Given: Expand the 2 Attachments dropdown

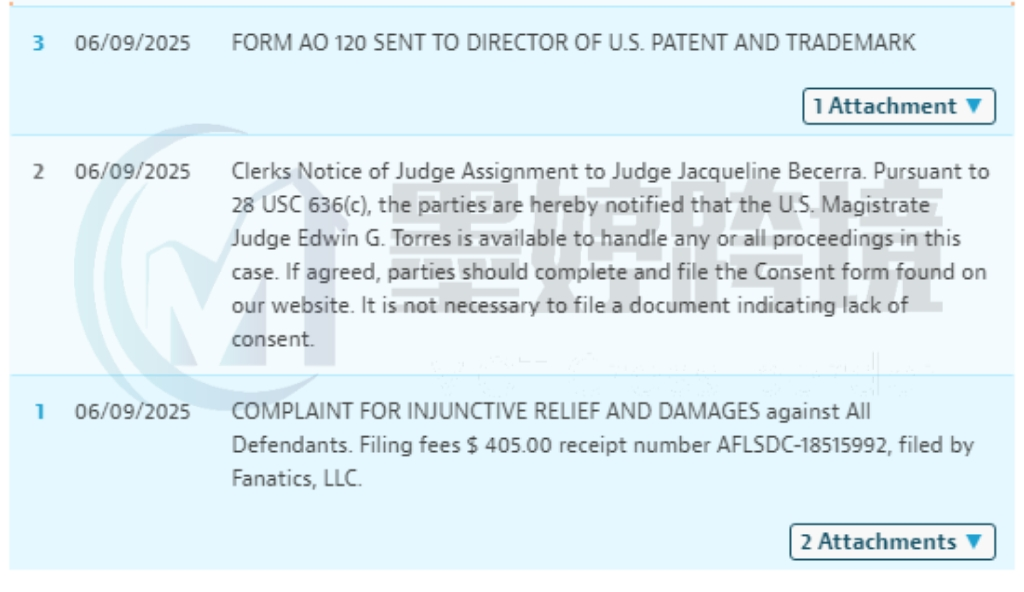Looking at the screenshot, I should (x=892, y=542).
